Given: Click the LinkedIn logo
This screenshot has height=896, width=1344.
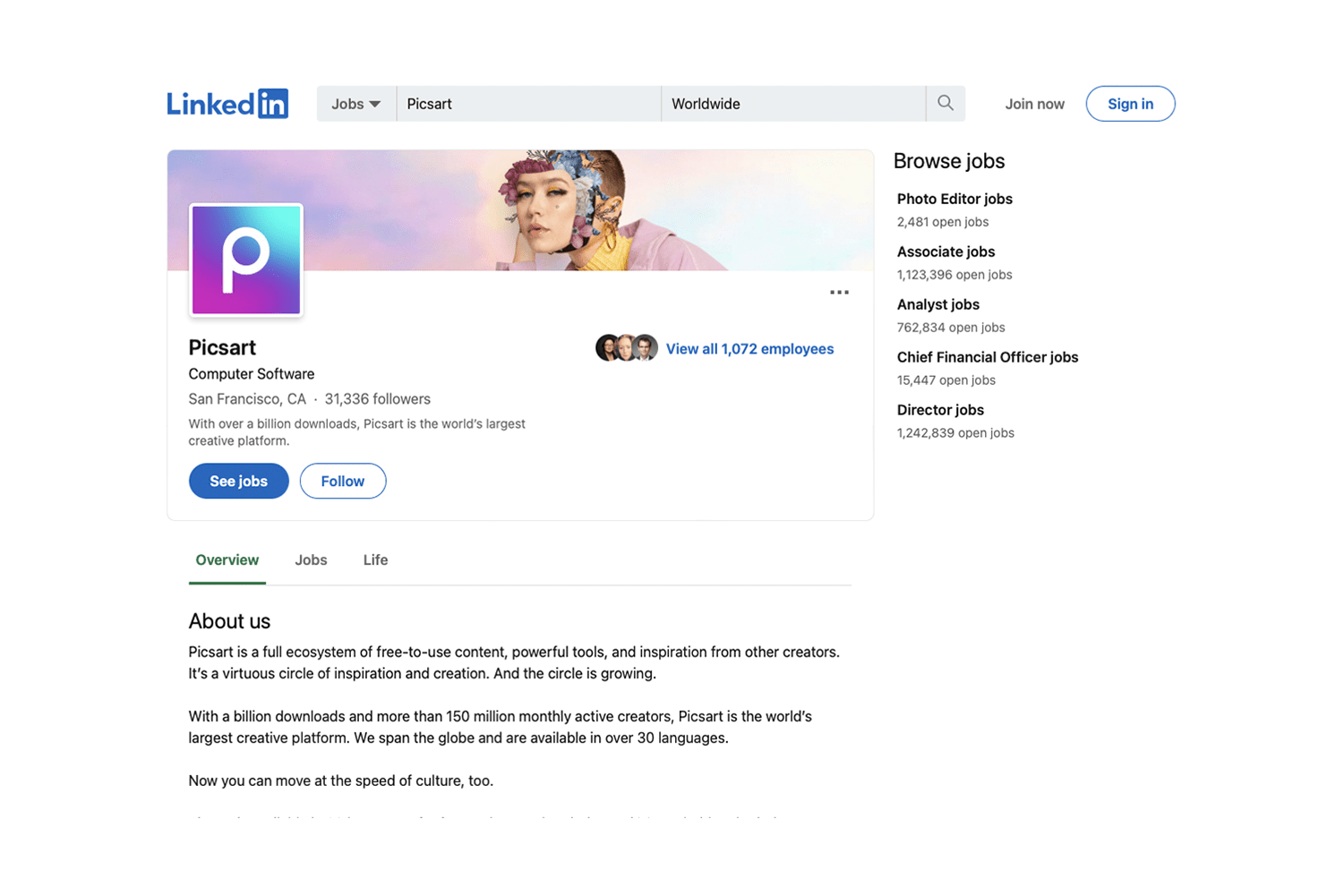Looking at the screenshot, I should [227, 103].
